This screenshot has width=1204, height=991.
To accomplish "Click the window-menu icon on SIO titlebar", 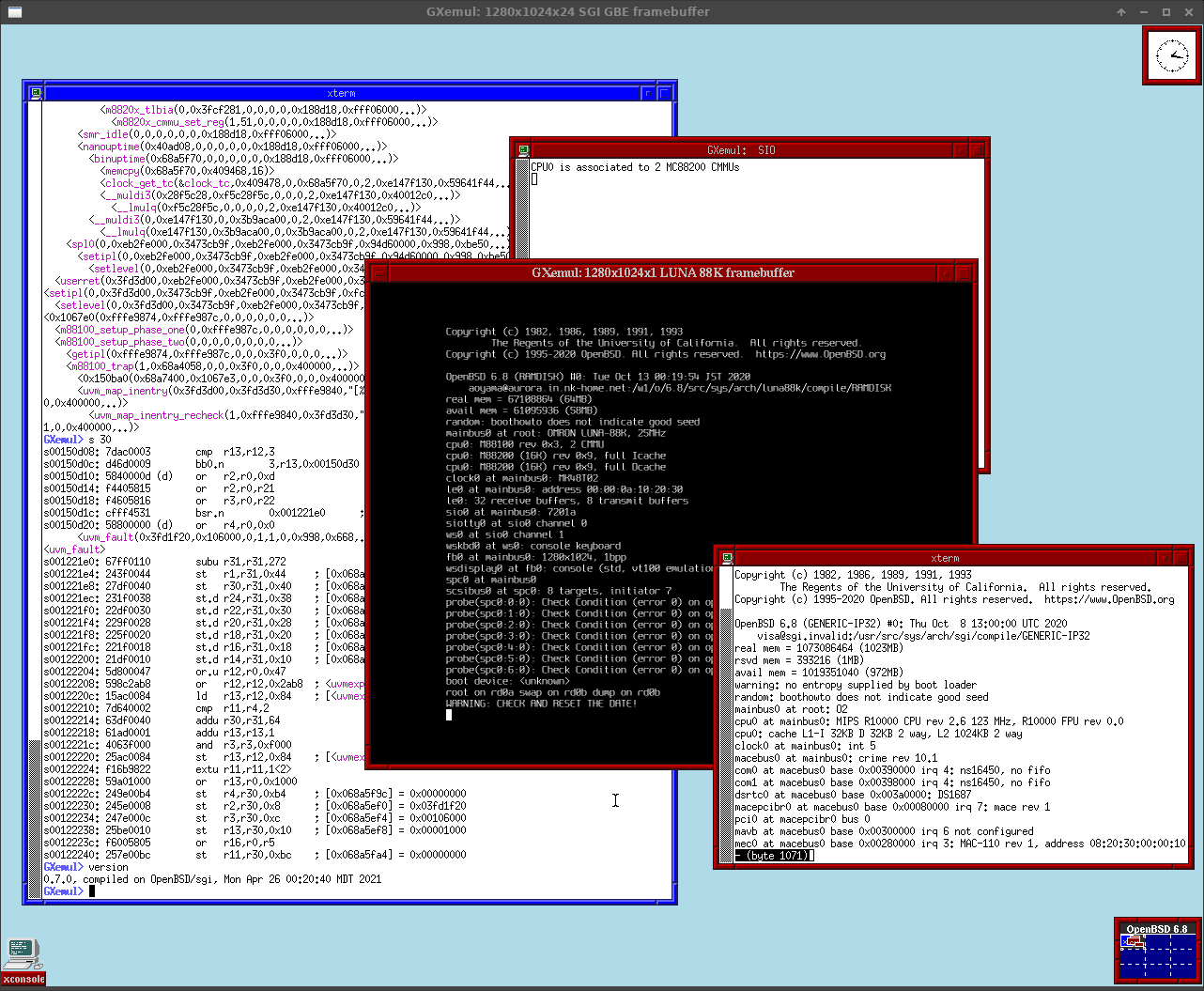I will pos(523,149).
